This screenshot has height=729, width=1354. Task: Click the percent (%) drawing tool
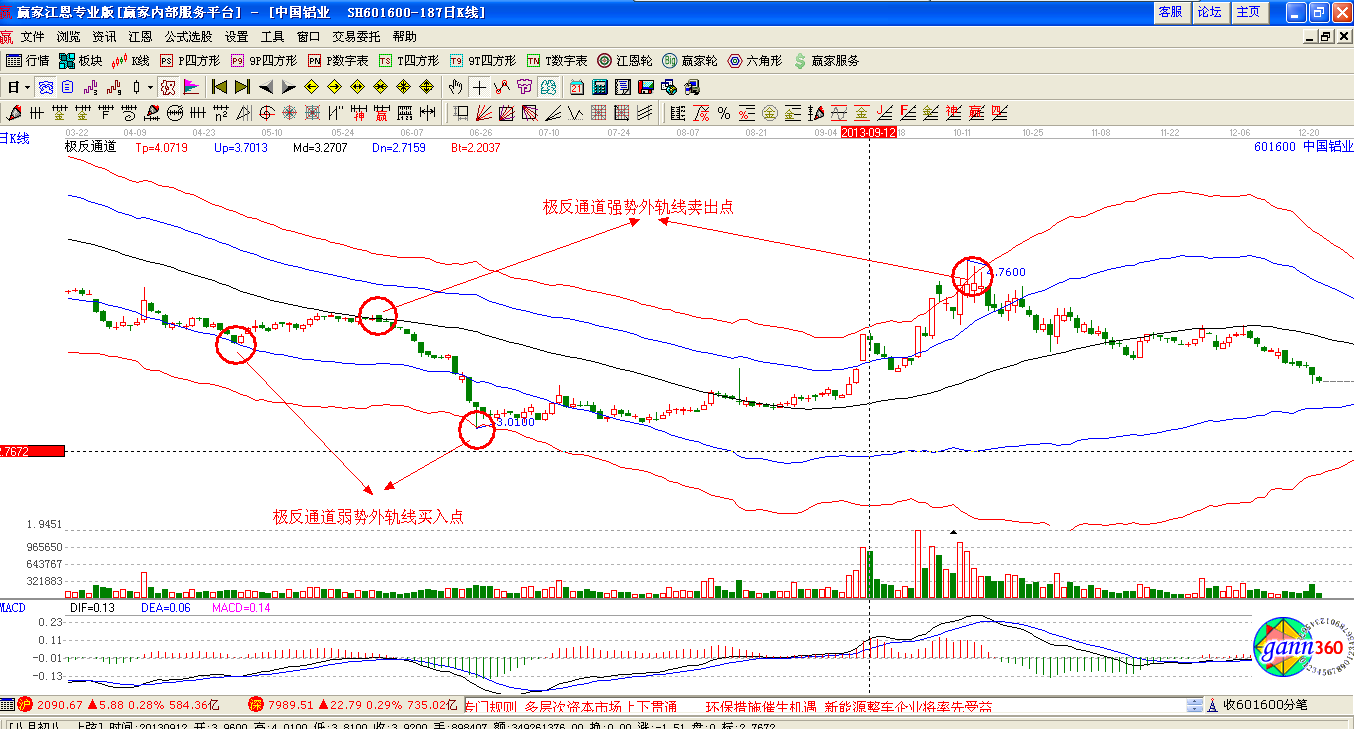click(723, 112)
